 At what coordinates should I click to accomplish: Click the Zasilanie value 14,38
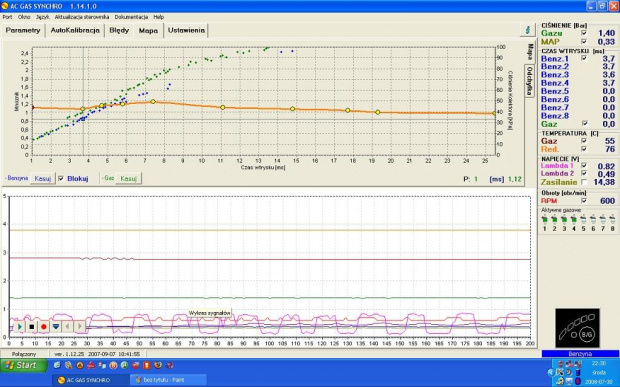604,182
